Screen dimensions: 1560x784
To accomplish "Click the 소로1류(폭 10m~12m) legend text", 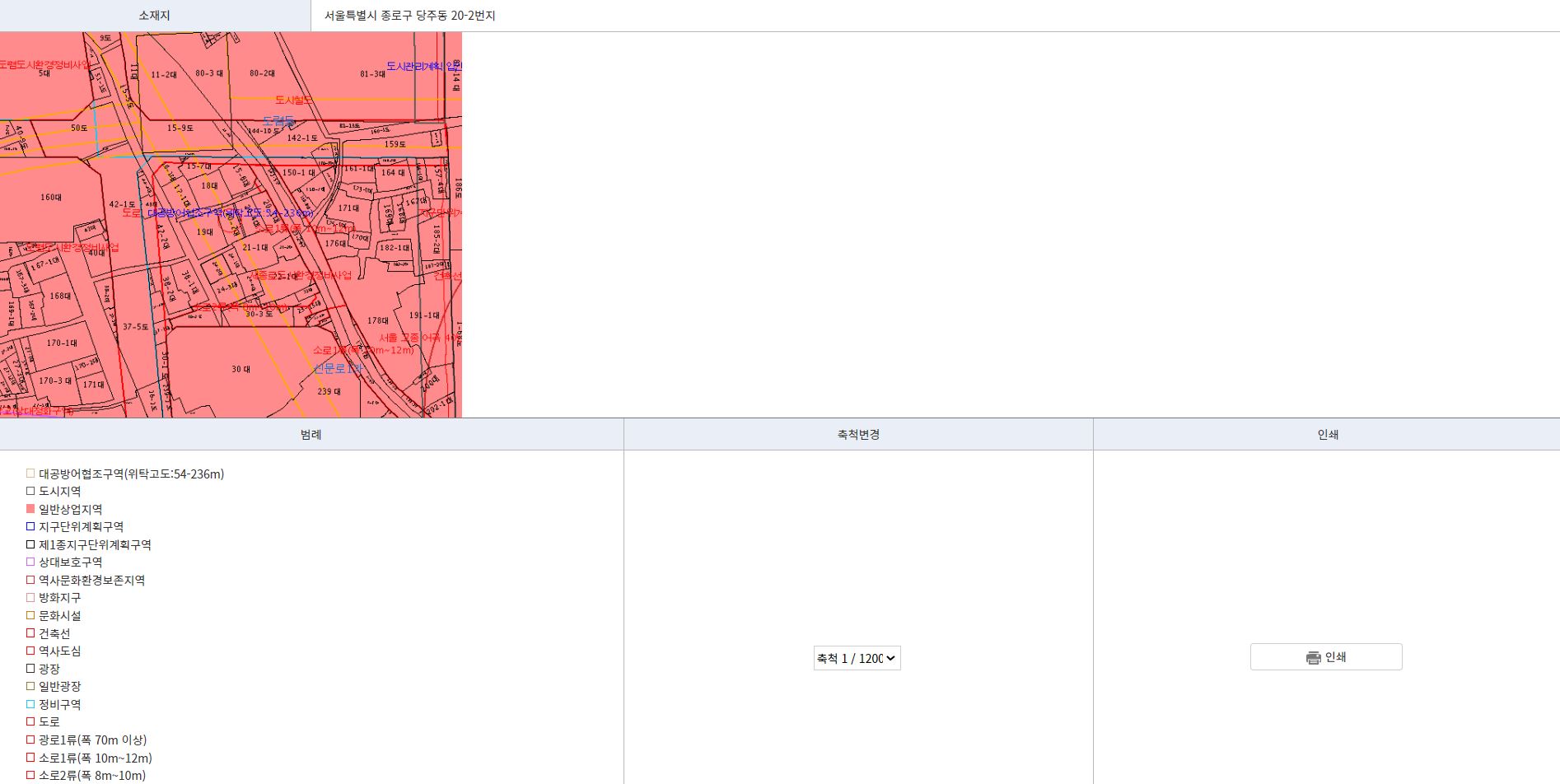I will point(96,758).
